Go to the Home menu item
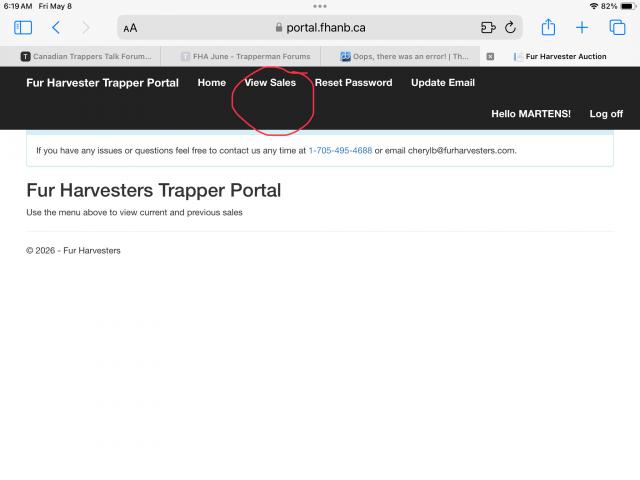The height and width of the screenshot is (480, 640). coord(211,82)
